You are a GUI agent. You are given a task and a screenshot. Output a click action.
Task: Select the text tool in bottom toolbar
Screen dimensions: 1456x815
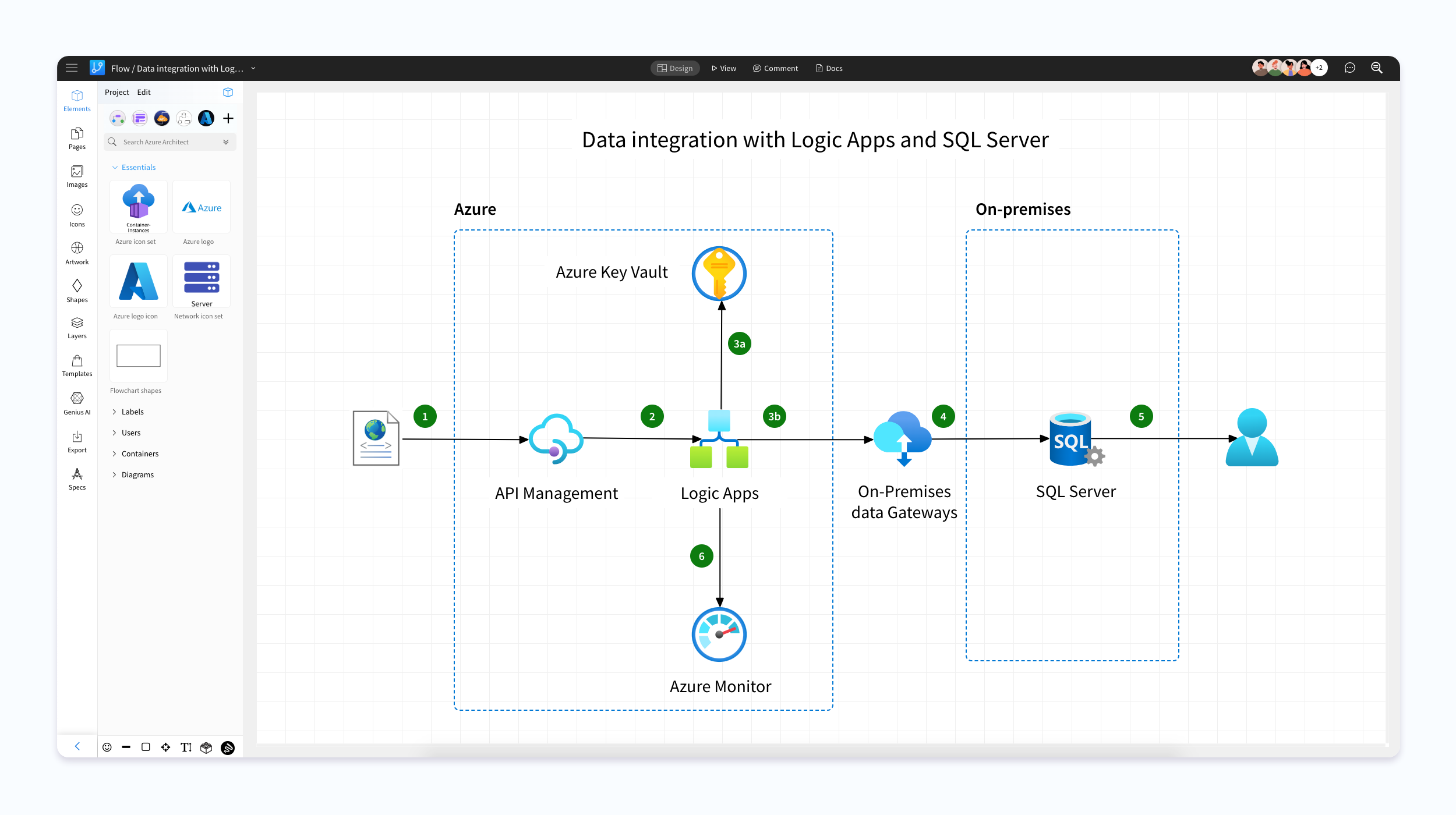tap(186, 747)
